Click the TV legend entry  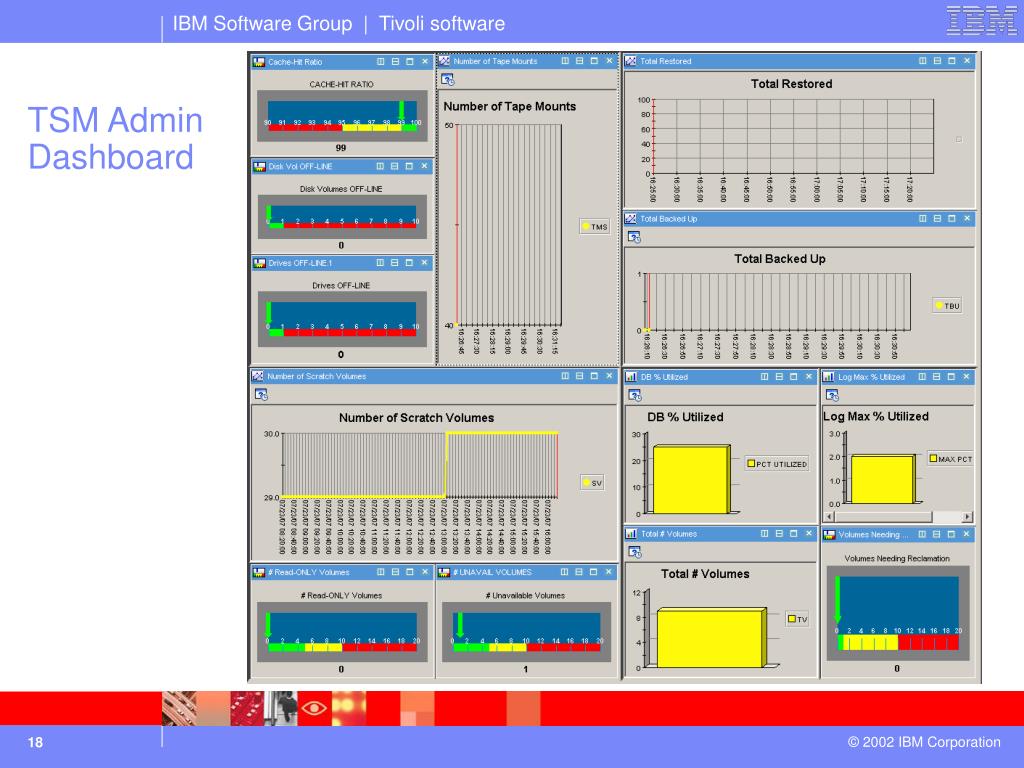pos(797,619)
